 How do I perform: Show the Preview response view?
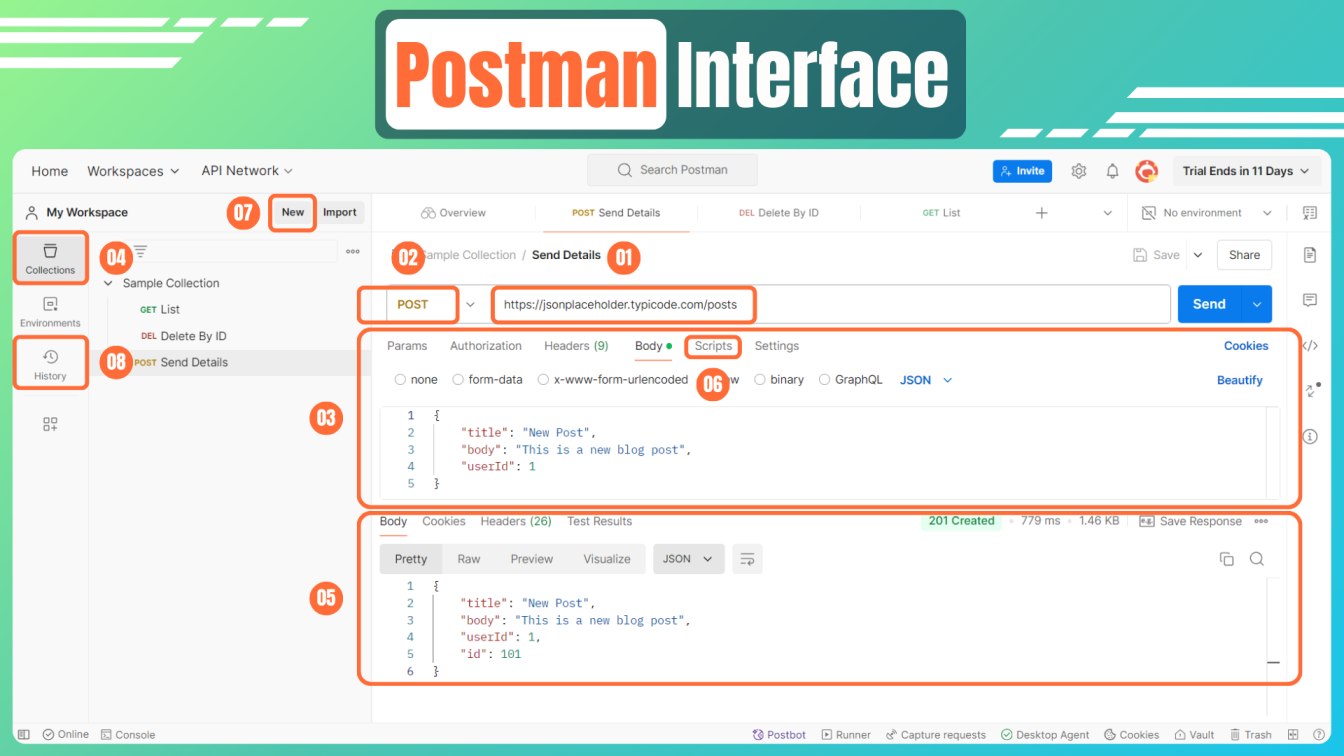coord(532,559)
